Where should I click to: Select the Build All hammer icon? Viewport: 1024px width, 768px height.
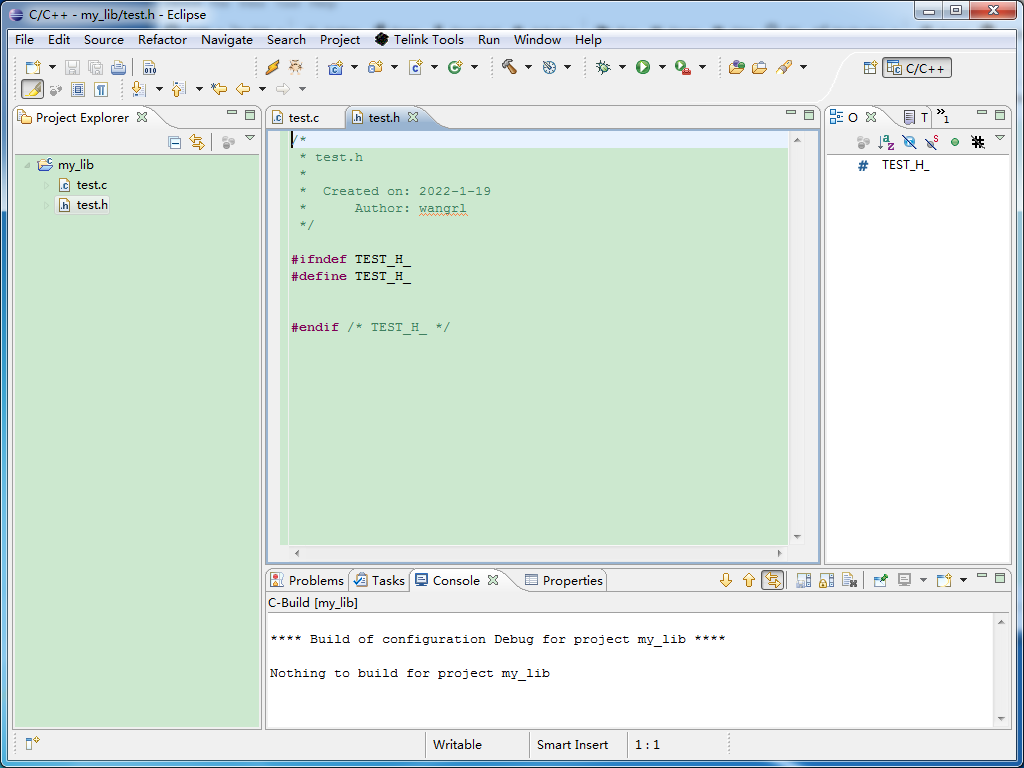point(511,67)
